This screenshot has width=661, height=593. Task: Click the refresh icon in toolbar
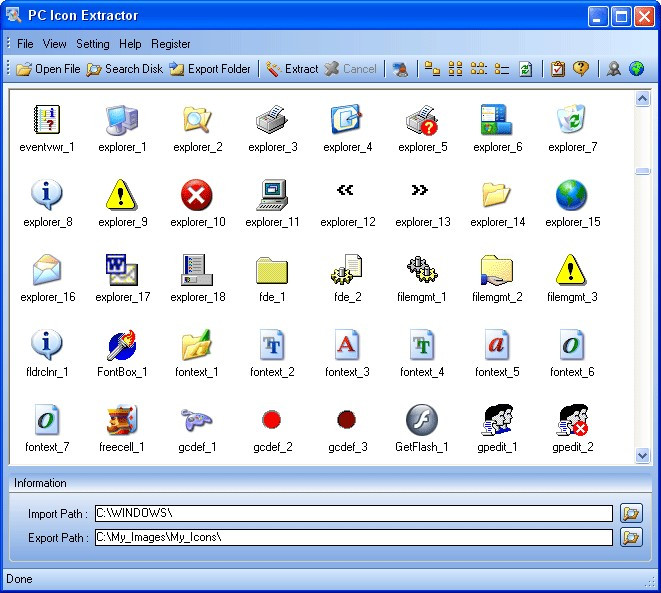pyautogui.click(x=525, y=69)
